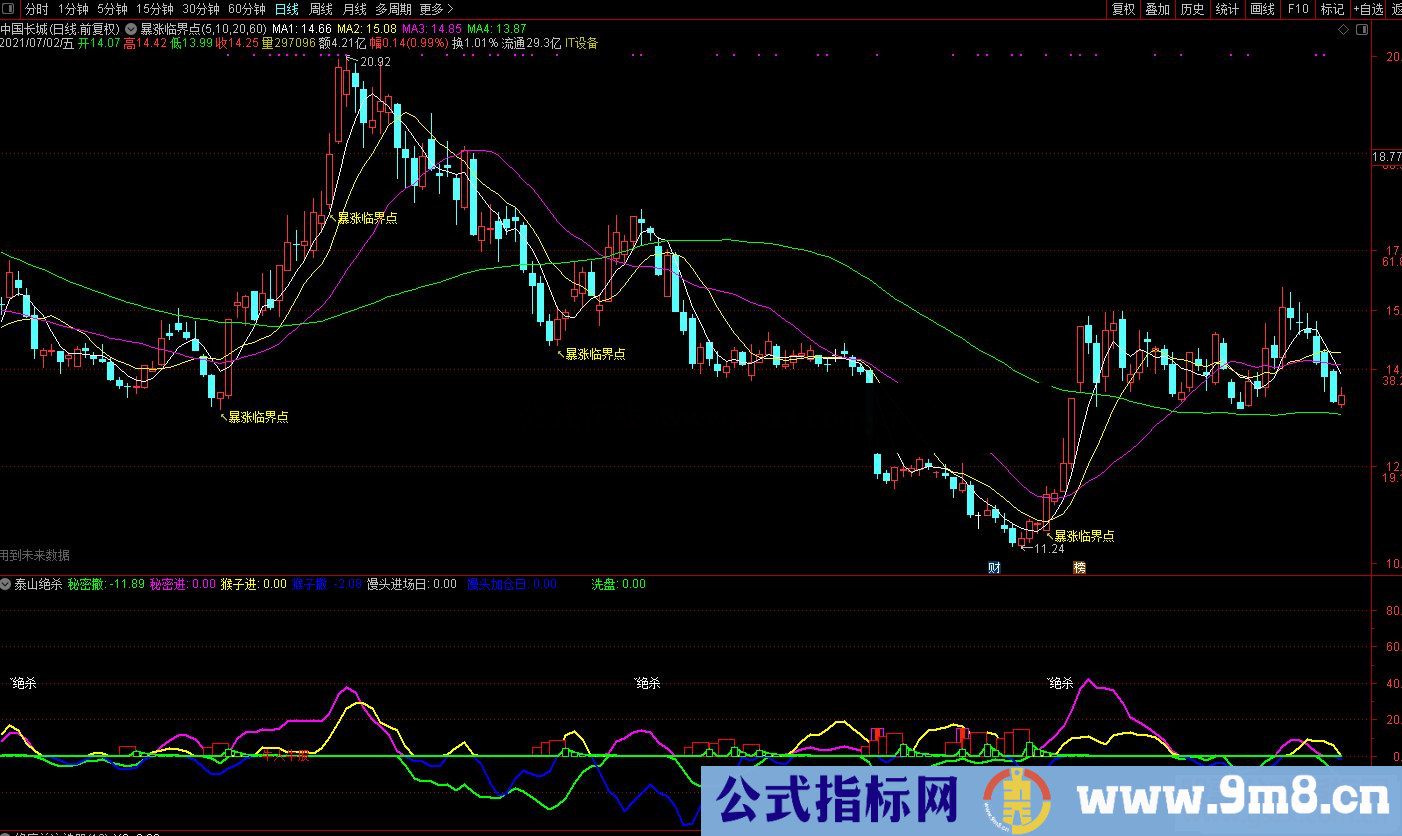Click the 秘密撤: -11.89 value
1402x836 pixels.
pos(106,584)
